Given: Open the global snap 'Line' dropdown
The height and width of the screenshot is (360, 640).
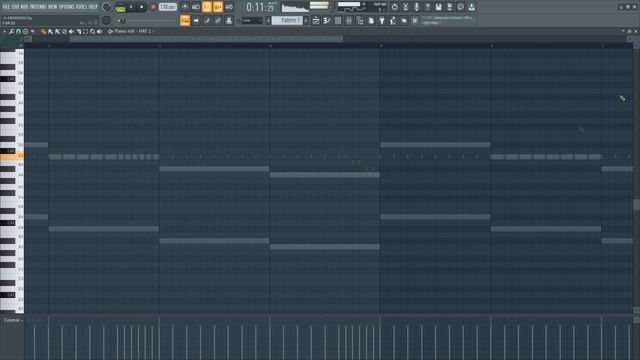Looking at the screenshot, I should click(x=252, y=20).
